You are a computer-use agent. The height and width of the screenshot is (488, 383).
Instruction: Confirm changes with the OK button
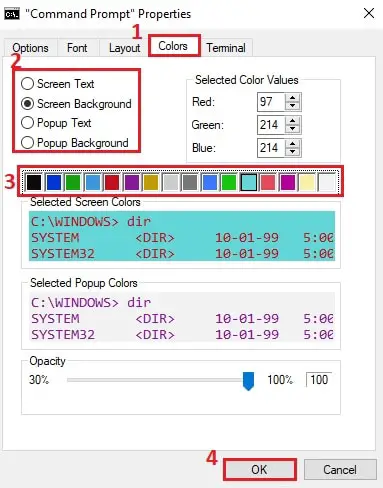259,469
